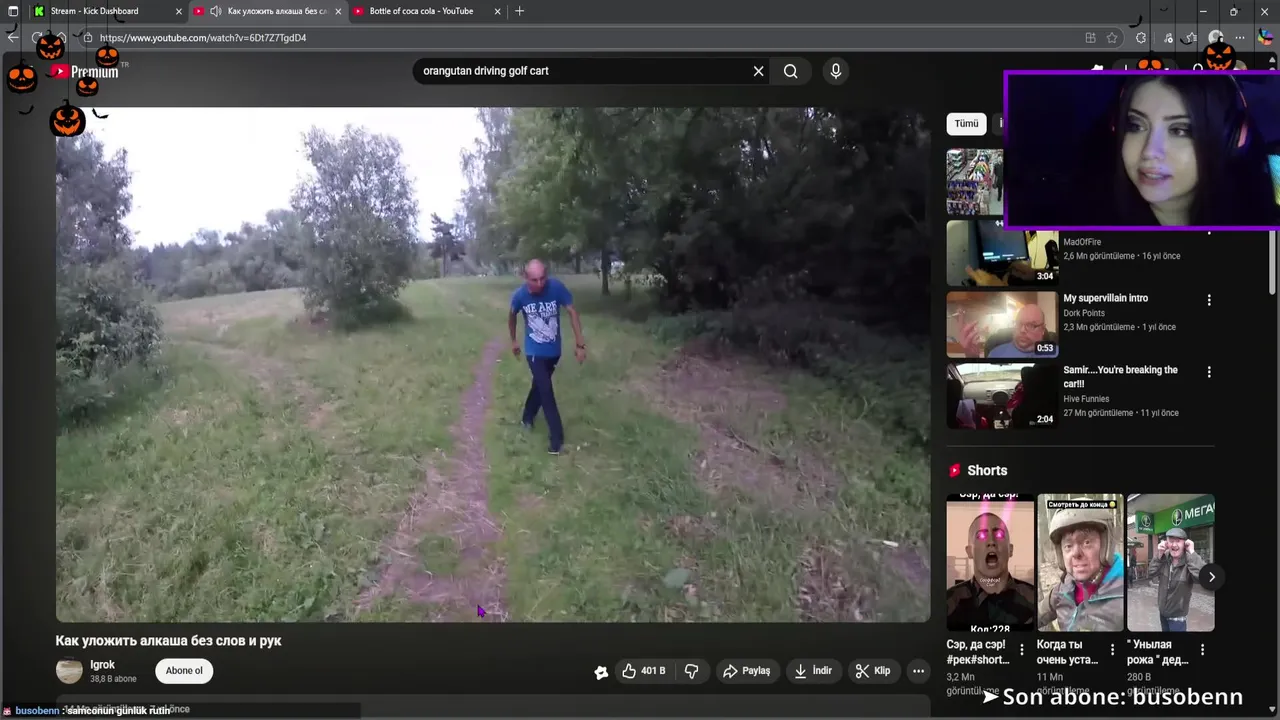Image resolution: width=1280 pixels, height=720 pixels.
Task: Open options for Сэр, да сэр short
Action: pyautogui.click(x=1021, y=650)
